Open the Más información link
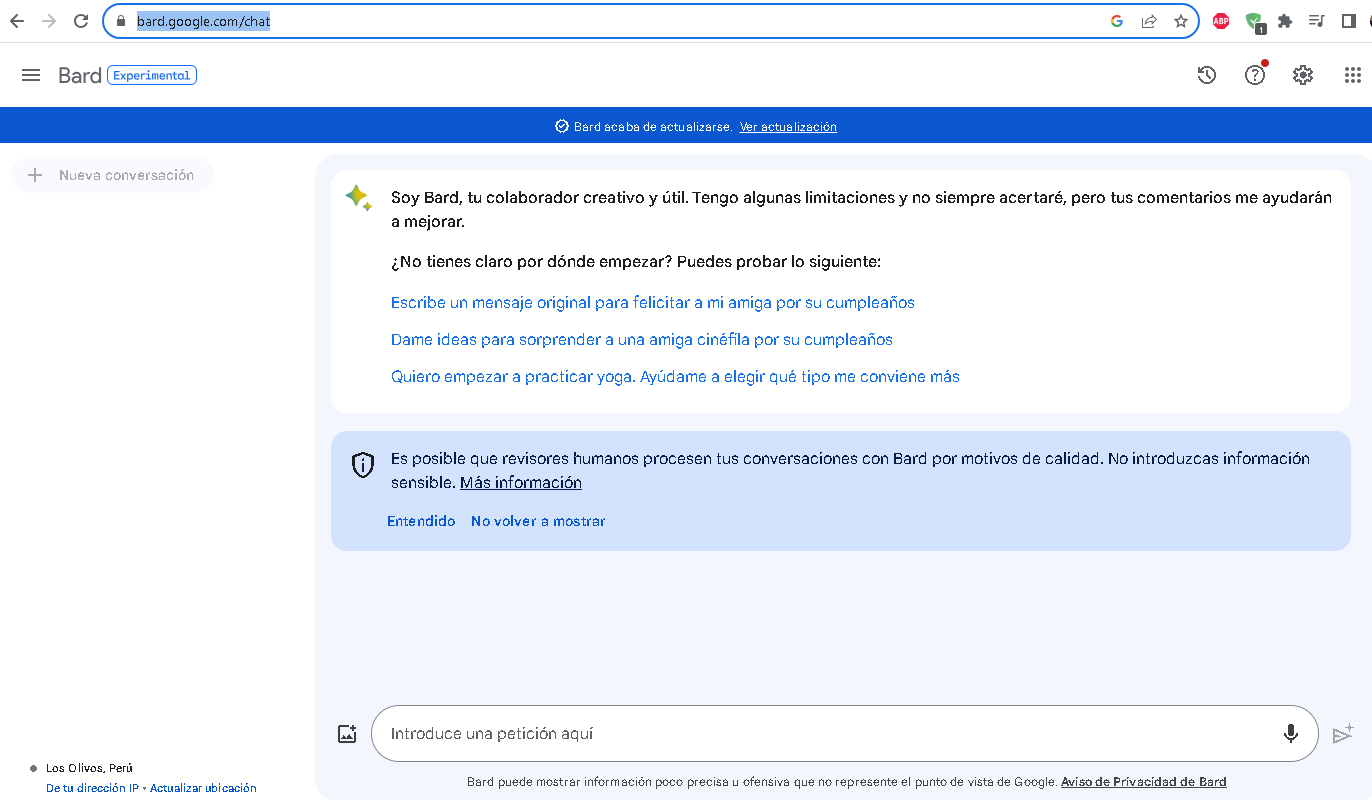The width and height of the screenshot is (1372, 800). coord(521,483)
